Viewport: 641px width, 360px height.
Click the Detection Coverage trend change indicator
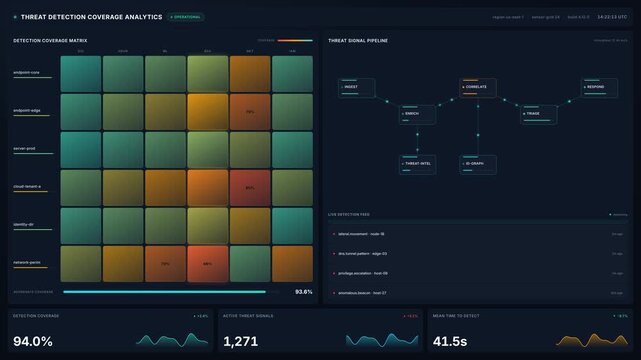coord(201,316)
